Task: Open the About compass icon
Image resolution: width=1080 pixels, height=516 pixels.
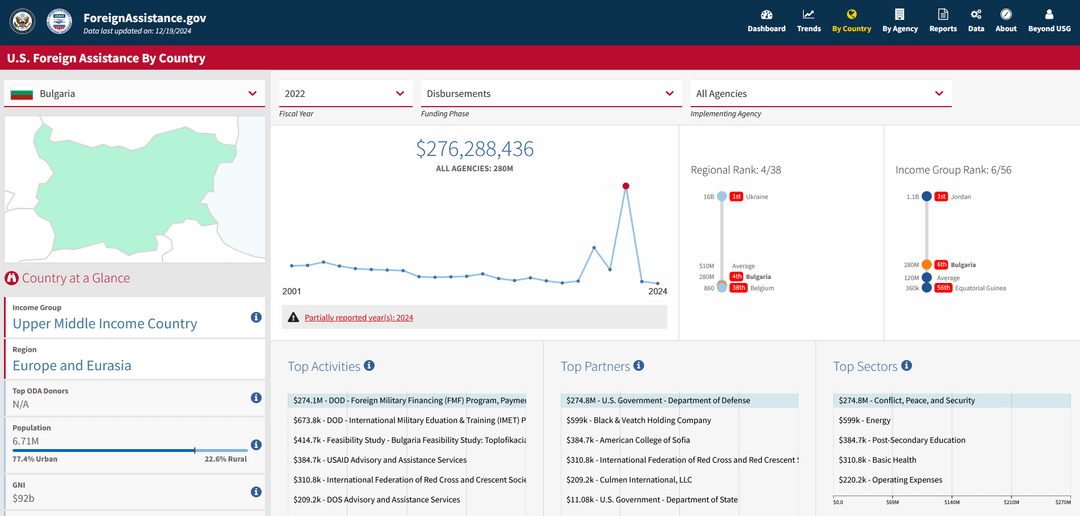Action: (x=1006, y=14)
